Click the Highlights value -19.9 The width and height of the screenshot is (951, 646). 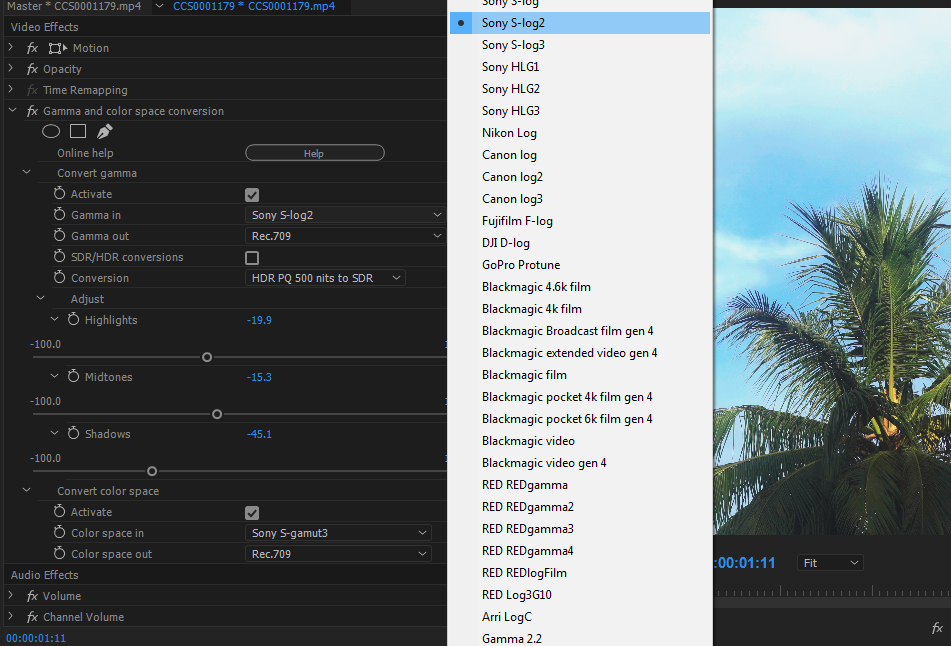pyautogui.click(x=259, y=320)
